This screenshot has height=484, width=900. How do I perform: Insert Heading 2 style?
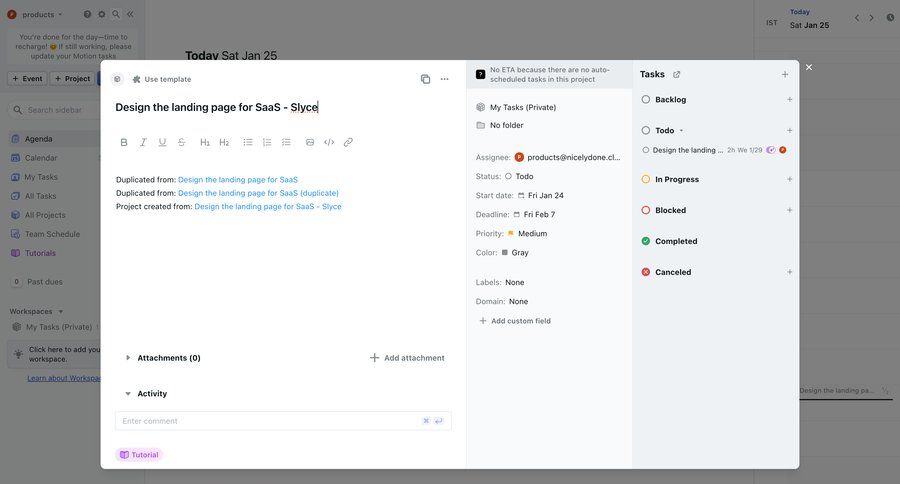coord(224,142)
